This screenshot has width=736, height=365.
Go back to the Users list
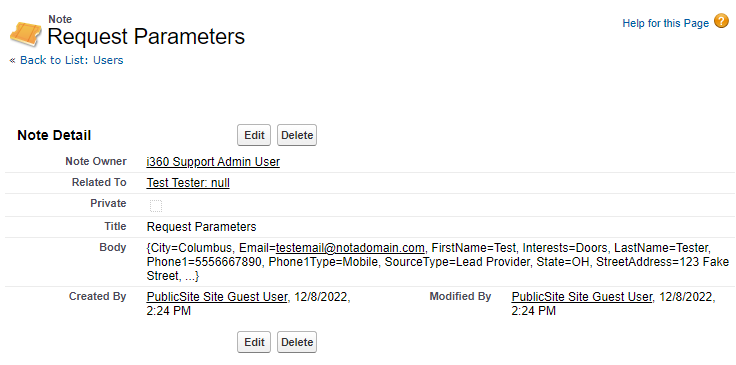[x=71, y=60]
